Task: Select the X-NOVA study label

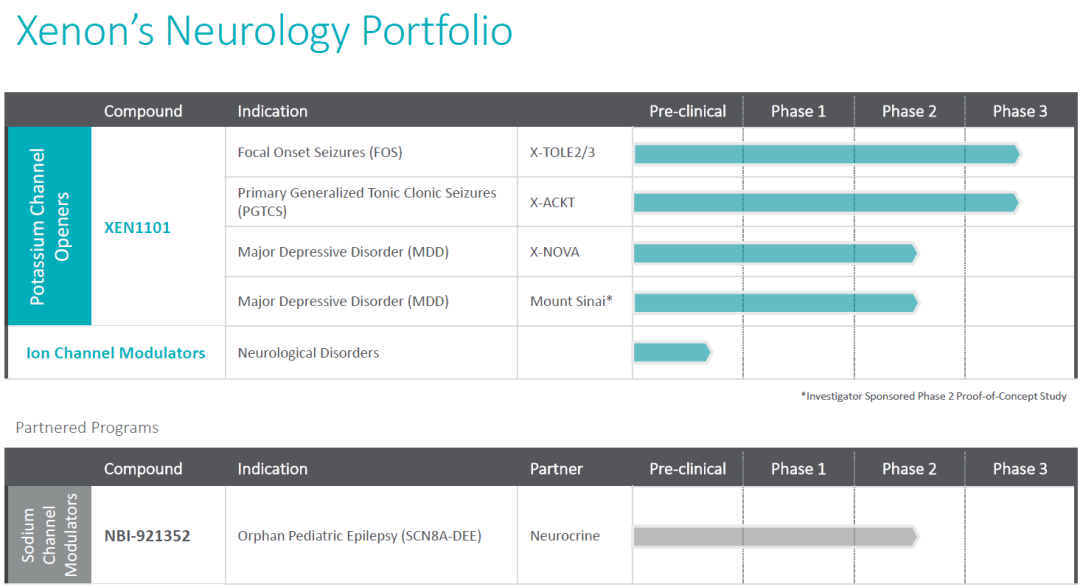Action: click(554, 252)
